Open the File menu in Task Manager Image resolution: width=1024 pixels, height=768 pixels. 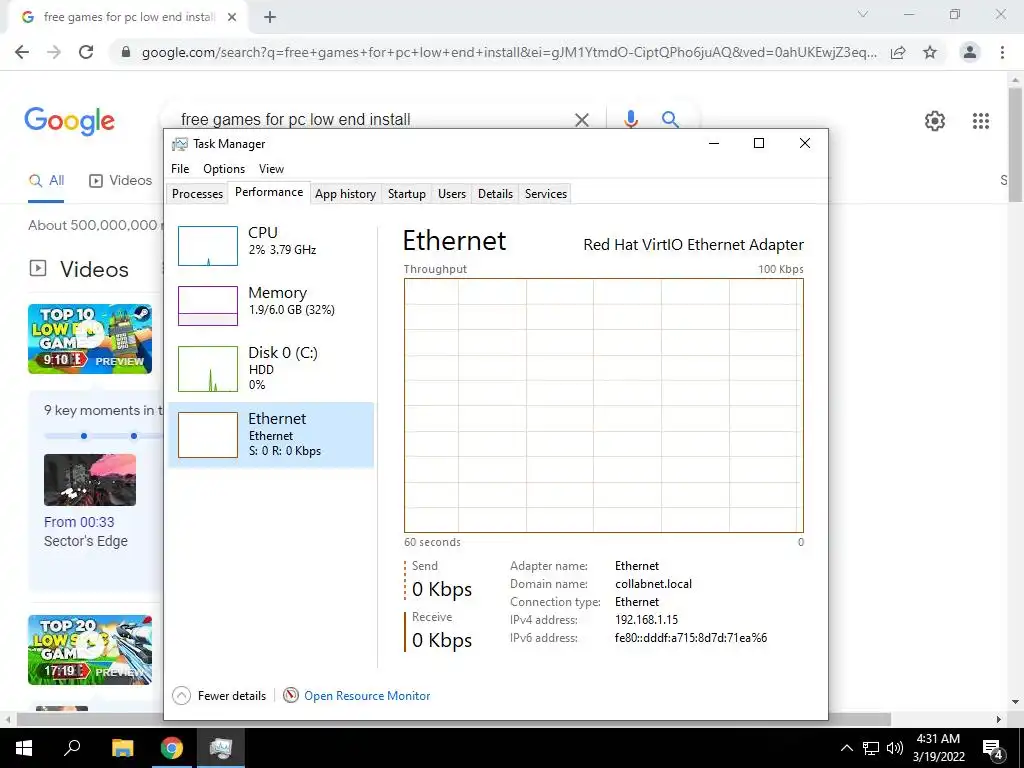click(x=180, y=168)
